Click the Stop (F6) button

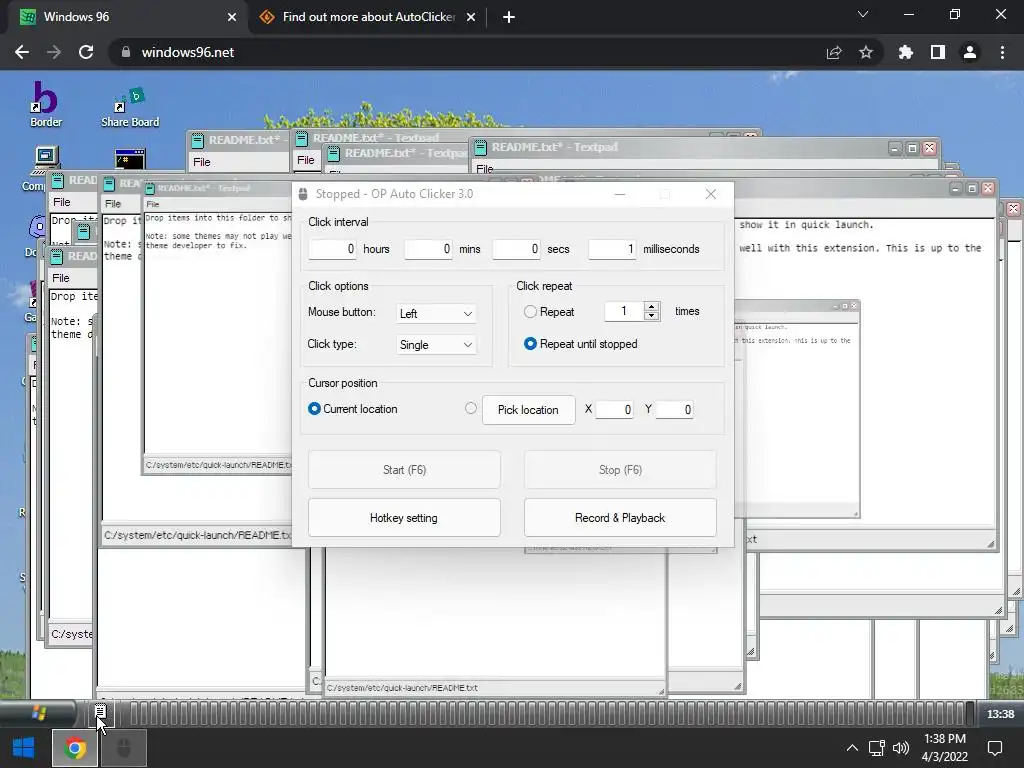(620, 470)
